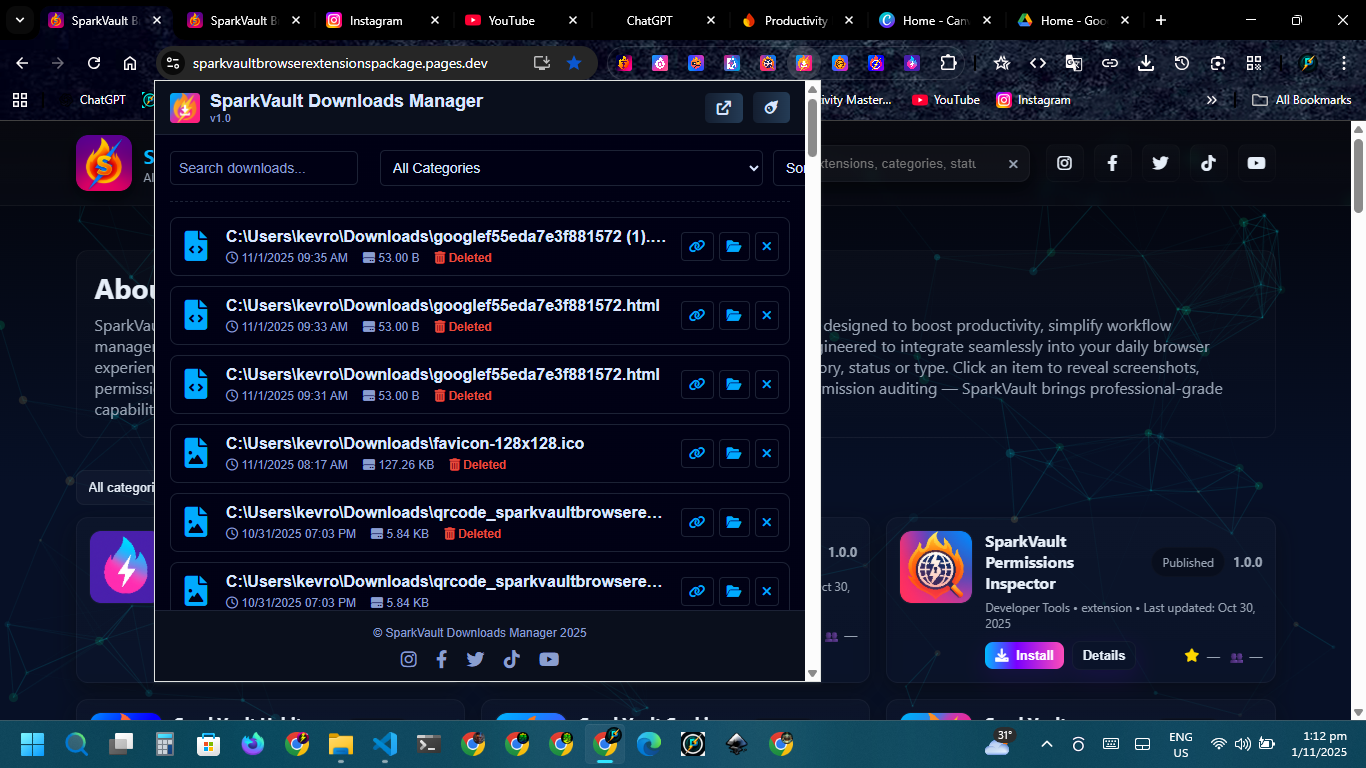Click the TikTok icon in popup footer
1366x768 pixels.
click(512, 659)
